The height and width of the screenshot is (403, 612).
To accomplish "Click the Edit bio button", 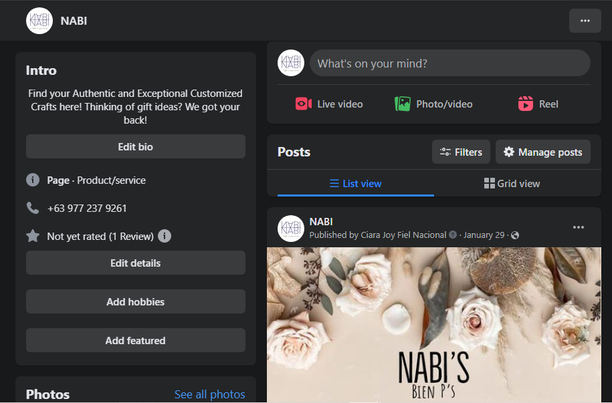I will click(x=135, y=147).
